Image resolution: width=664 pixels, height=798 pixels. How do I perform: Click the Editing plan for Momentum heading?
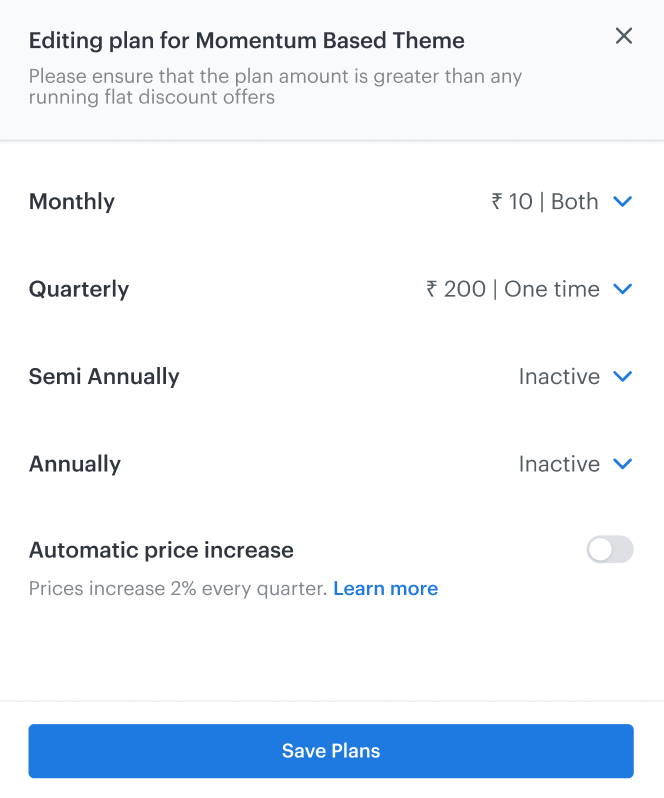[x=246, y=41]
